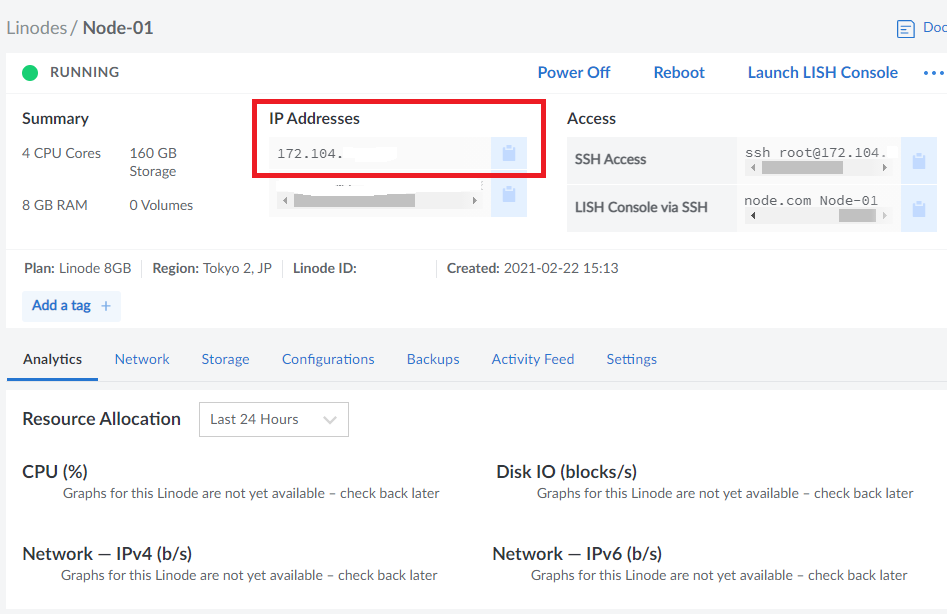Open the Docs icon link

pyautogui.click(x=906, y=29)
